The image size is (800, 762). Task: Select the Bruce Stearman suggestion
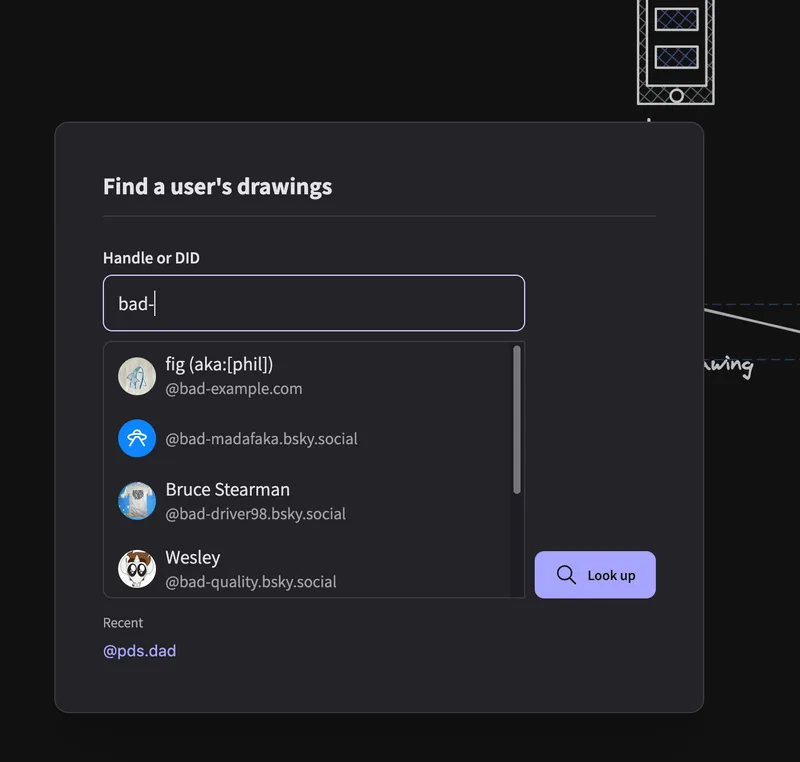coord(309,501)
